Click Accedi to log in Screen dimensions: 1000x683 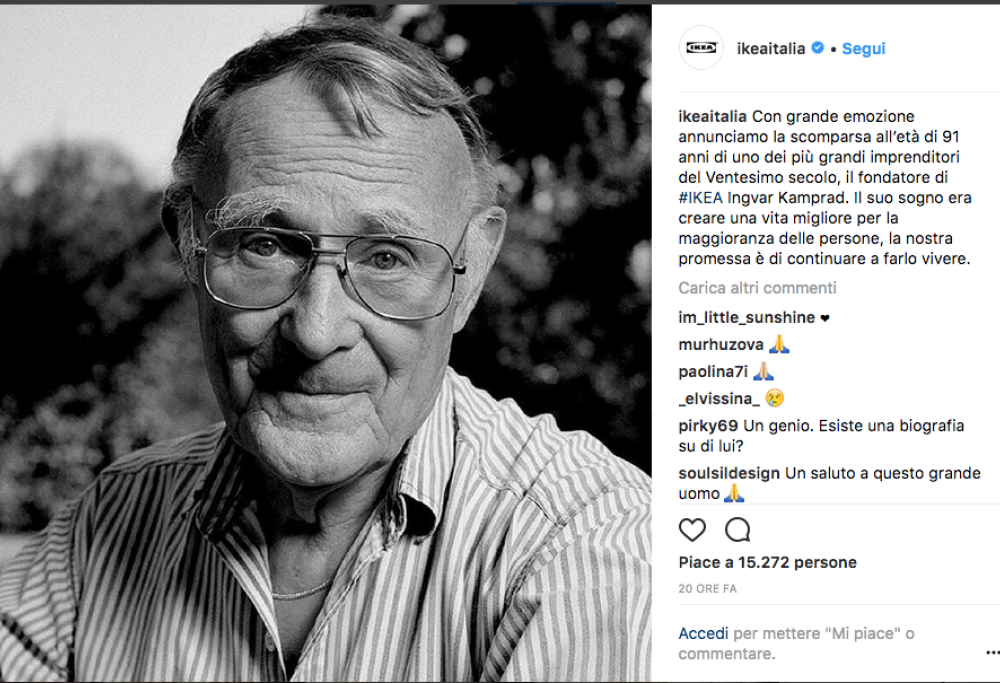click(703, 633)
